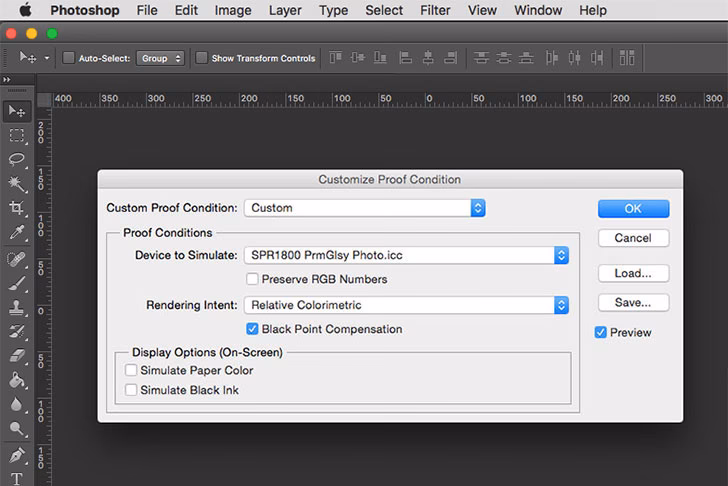Viewport: 728px width, 486px height.
Task: Check Simulate Paper Color
Action: (131, 370)
